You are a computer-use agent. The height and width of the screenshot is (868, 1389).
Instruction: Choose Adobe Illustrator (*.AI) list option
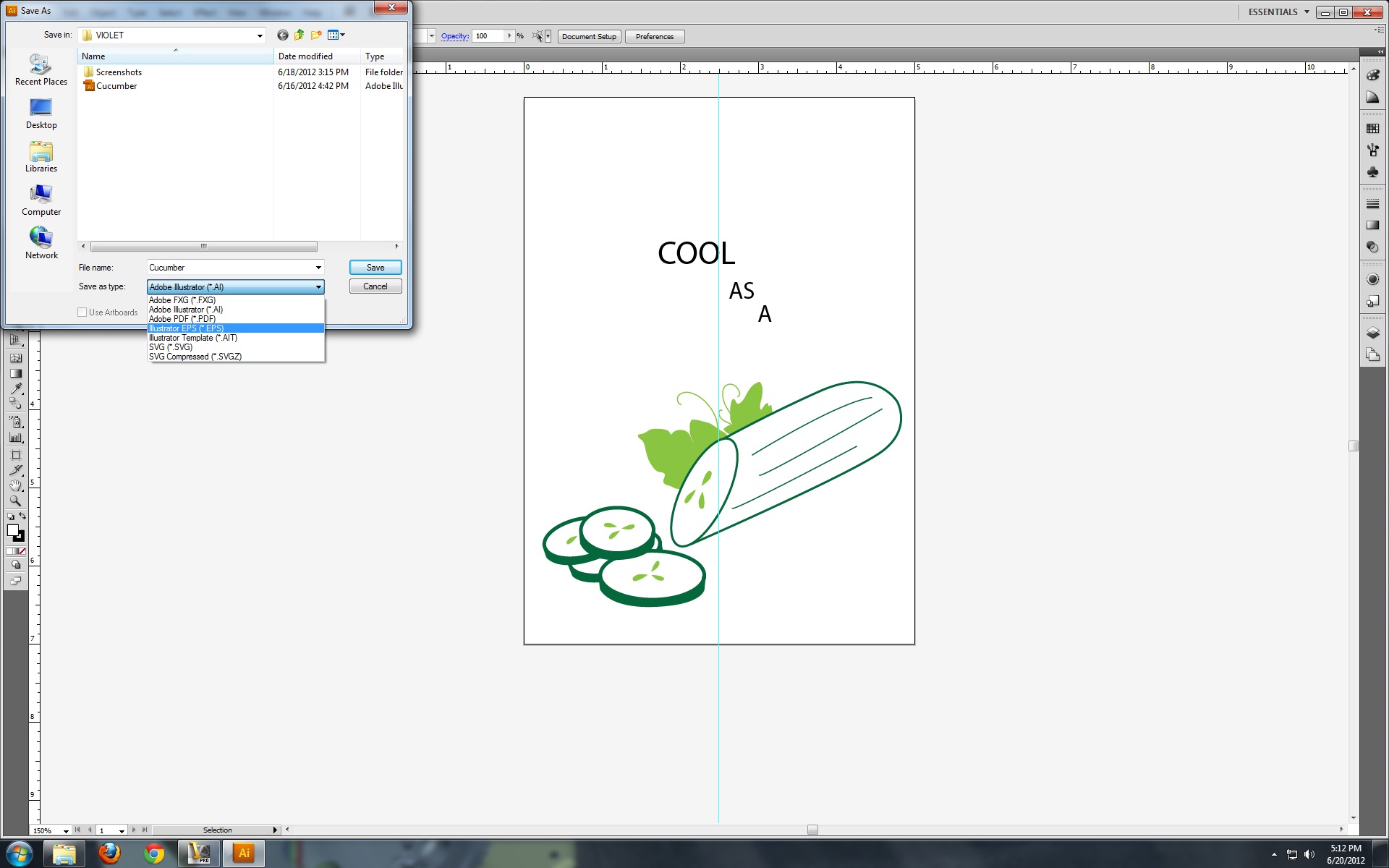[x=235, y=310]
